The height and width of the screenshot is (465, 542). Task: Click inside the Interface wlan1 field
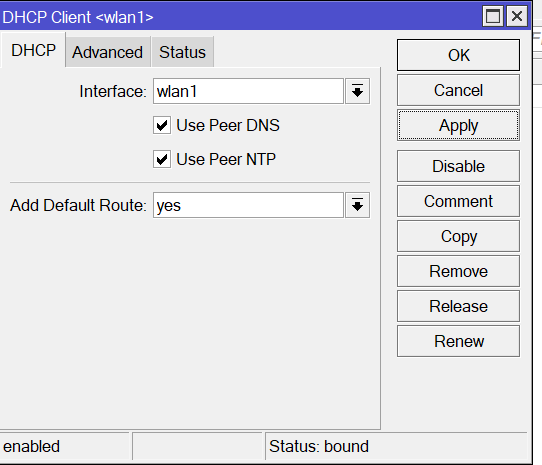[248, 91]
